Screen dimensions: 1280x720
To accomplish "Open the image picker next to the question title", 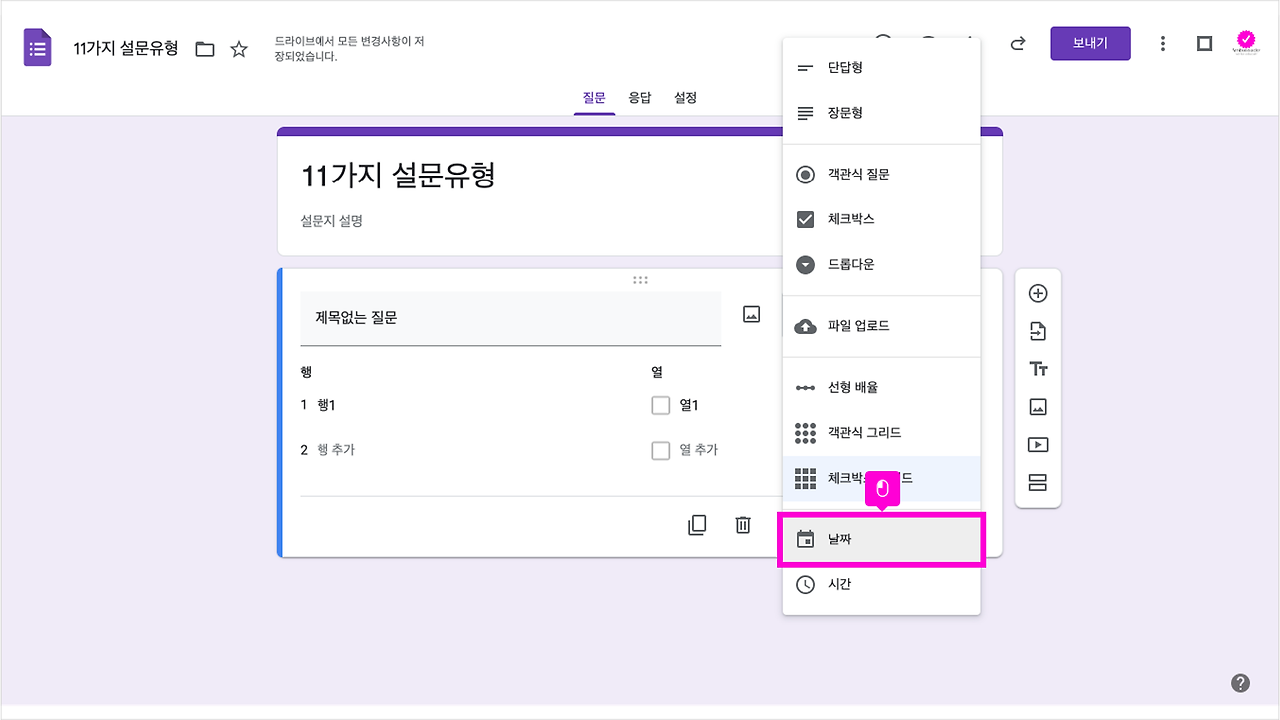I will pos(750,313).
